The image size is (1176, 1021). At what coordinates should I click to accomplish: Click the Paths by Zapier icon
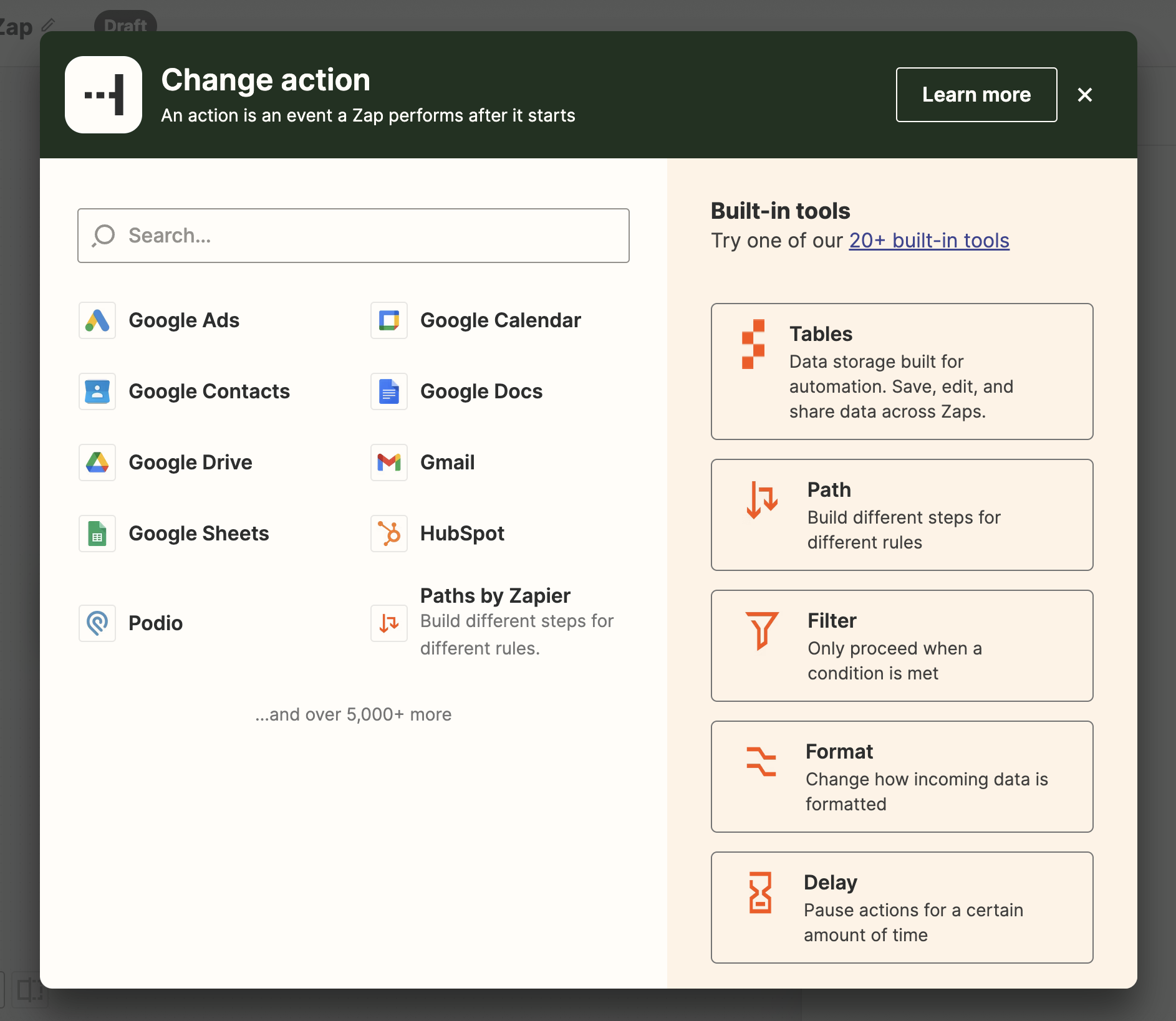389,623
